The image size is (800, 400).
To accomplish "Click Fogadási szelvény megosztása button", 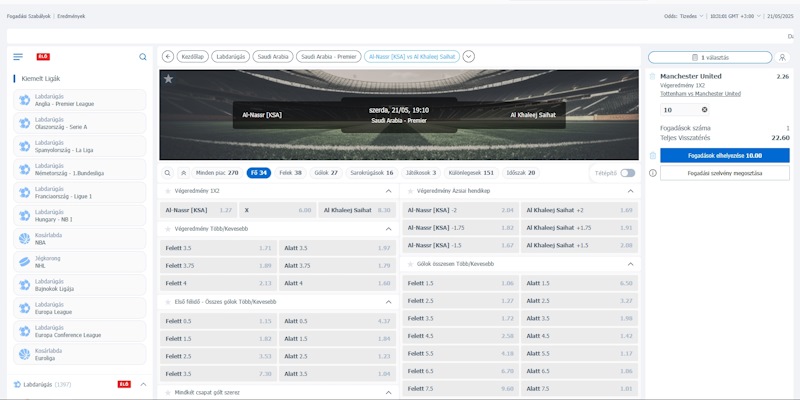I will tap(724, 173).
